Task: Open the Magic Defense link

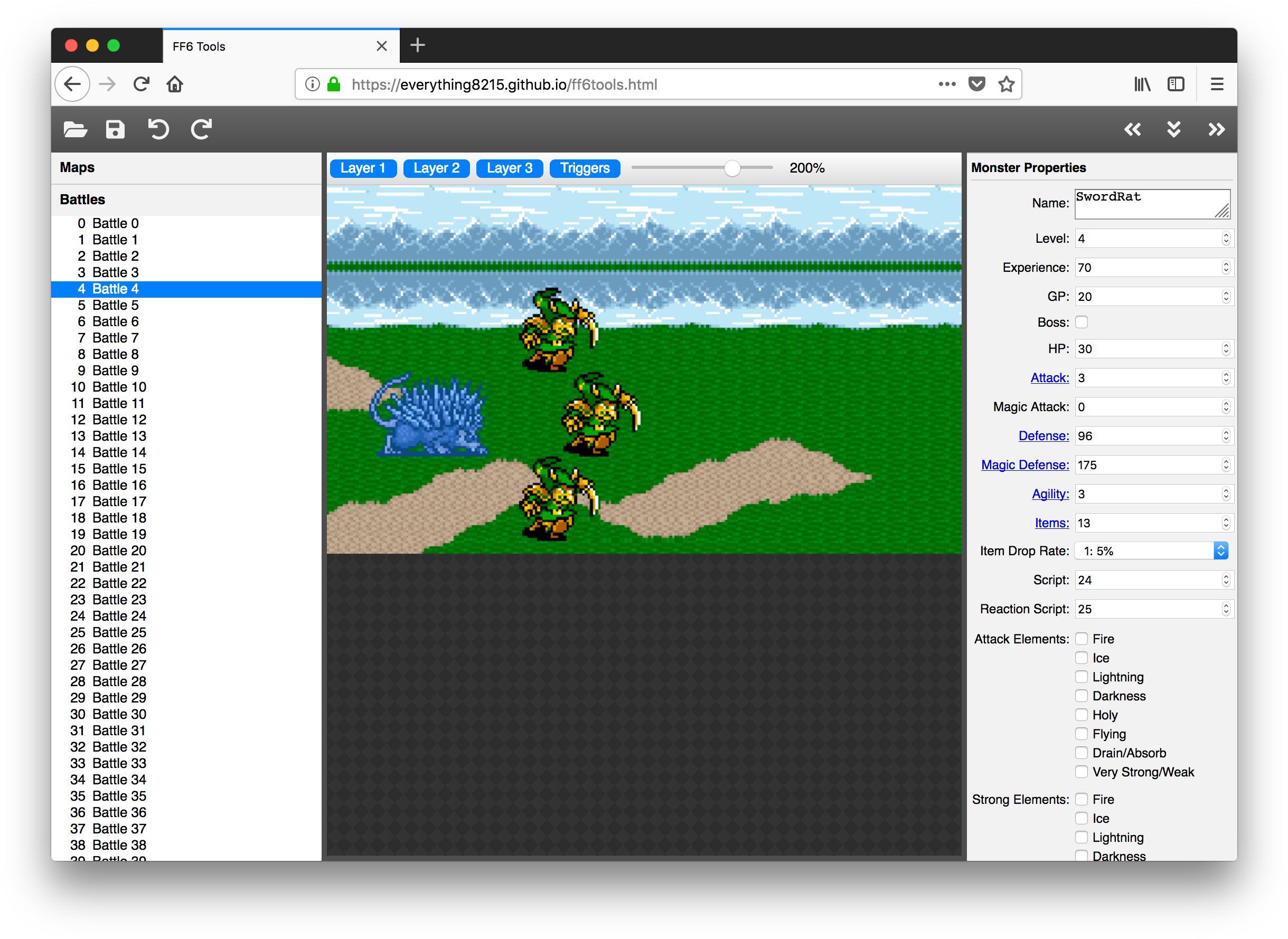Action: click(1024, 465)
